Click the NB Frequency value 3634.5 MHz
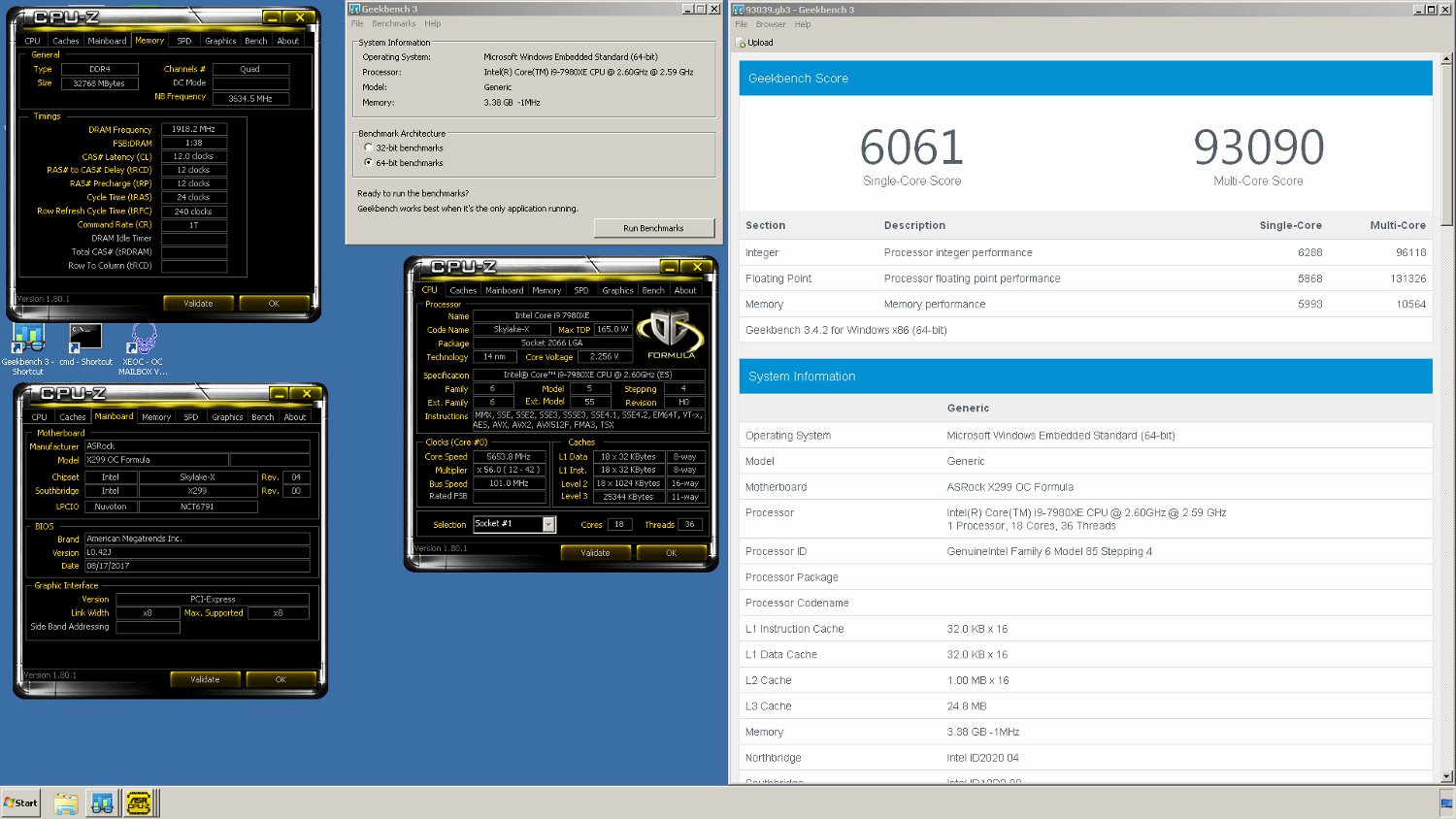The image size is (1456, 819). [250, 98]
